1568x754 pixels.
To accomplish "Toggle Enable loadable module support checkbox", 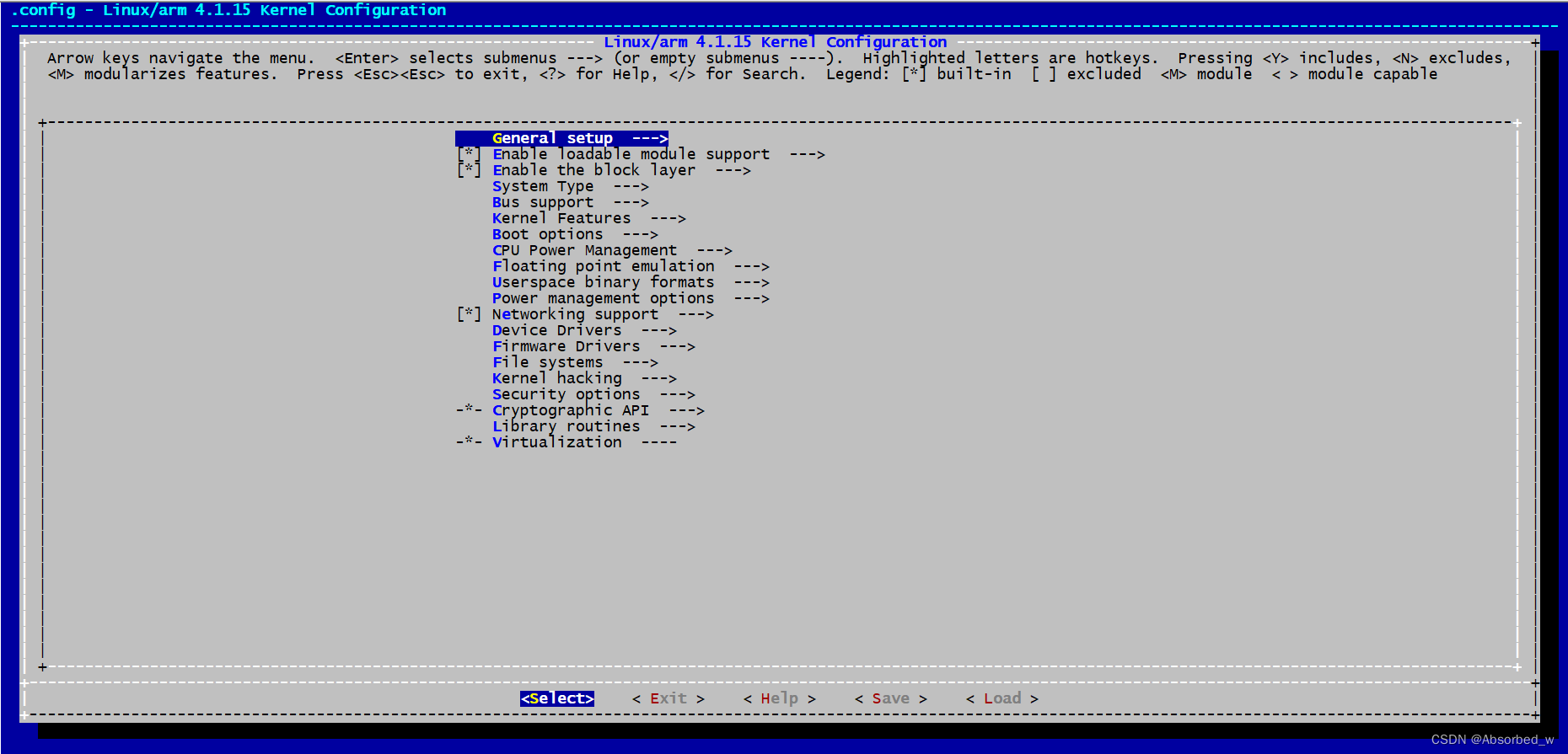I will 469,154.
